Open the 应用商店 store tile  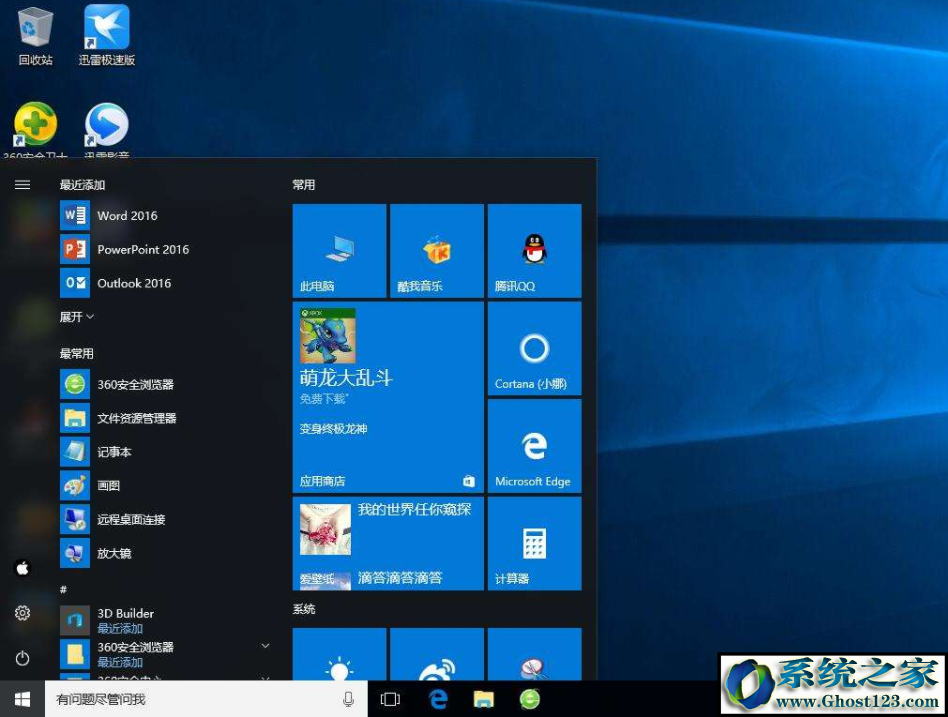click(x=388, y=397)
